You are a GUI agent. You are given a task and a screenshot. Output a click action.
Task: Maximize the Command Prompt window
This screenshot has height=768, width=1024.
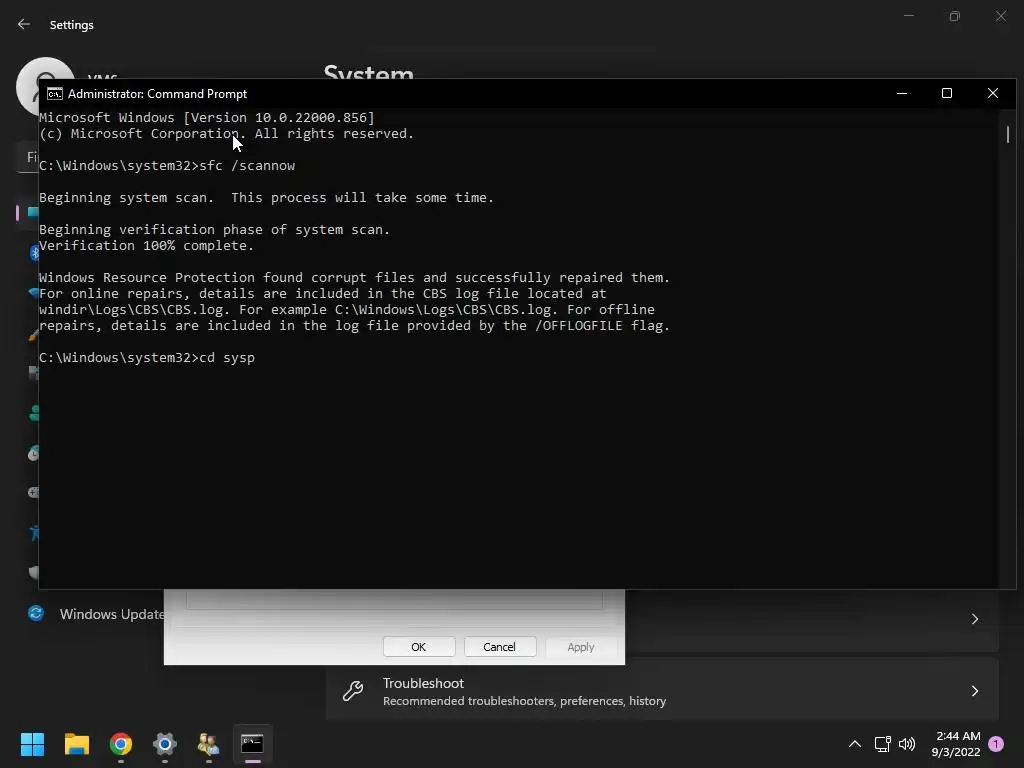point(947,93)
